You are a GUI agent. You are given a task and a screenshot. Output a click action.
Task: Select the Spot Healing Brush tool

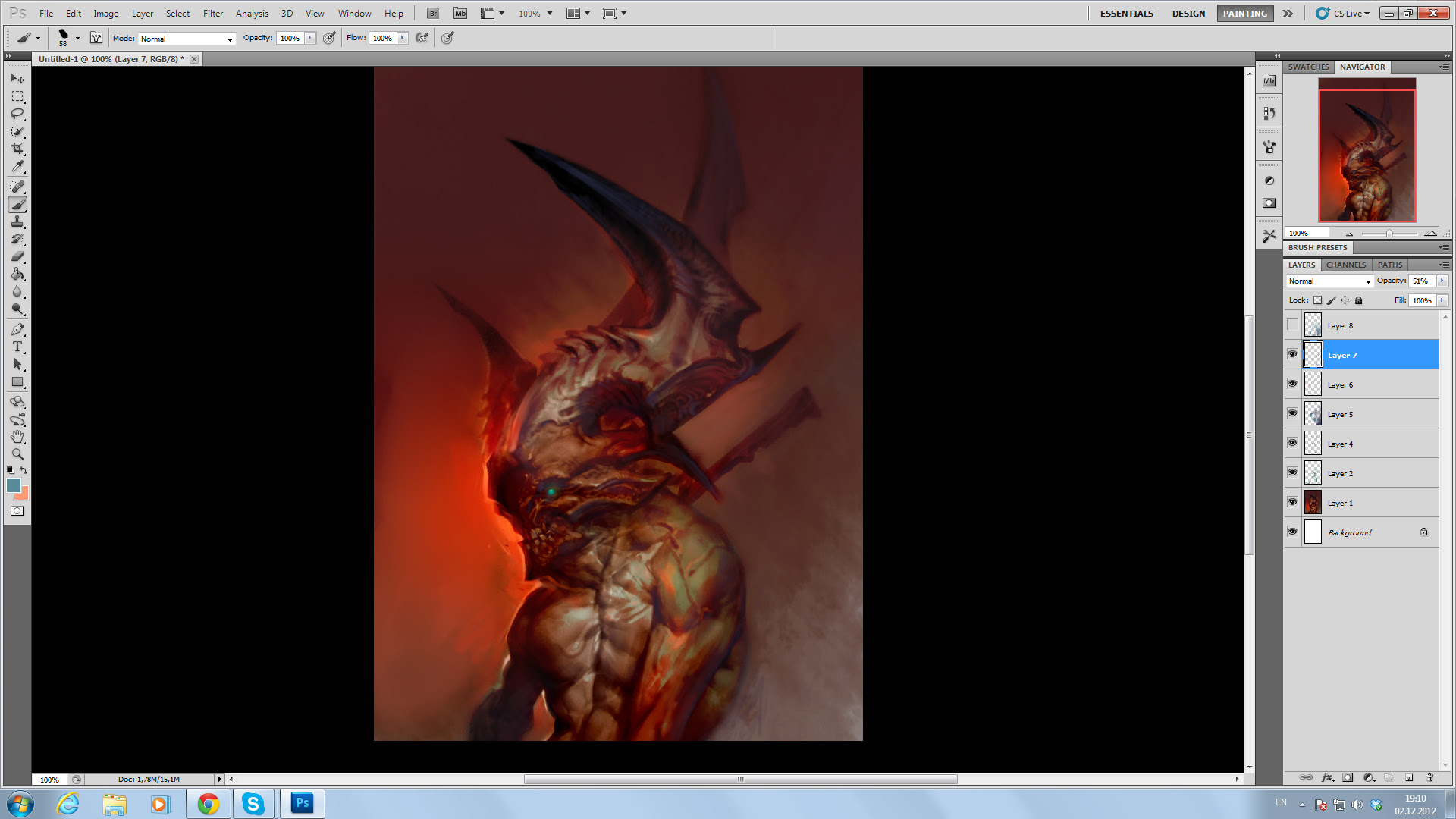click(x=17, y=187)
